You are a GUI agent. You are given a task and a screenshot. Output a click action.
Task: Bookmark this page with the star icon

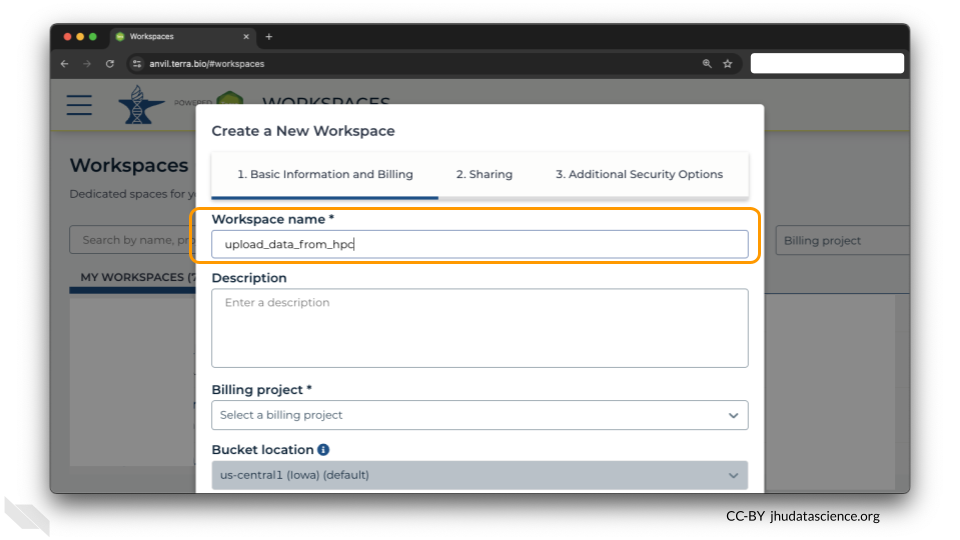(x=727, y=64)
